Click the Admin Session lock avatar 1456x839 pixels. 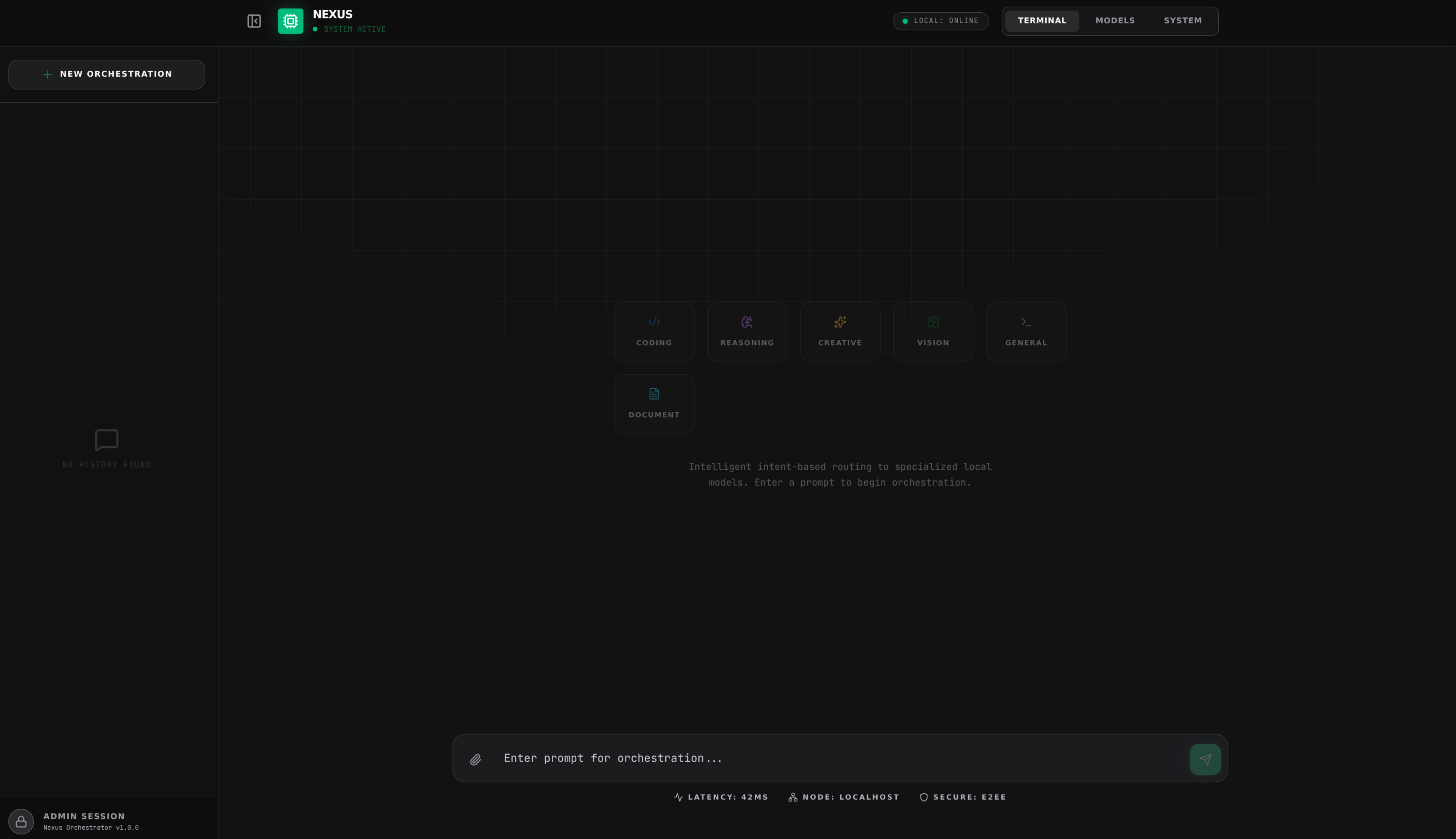(x=21, y=822)
